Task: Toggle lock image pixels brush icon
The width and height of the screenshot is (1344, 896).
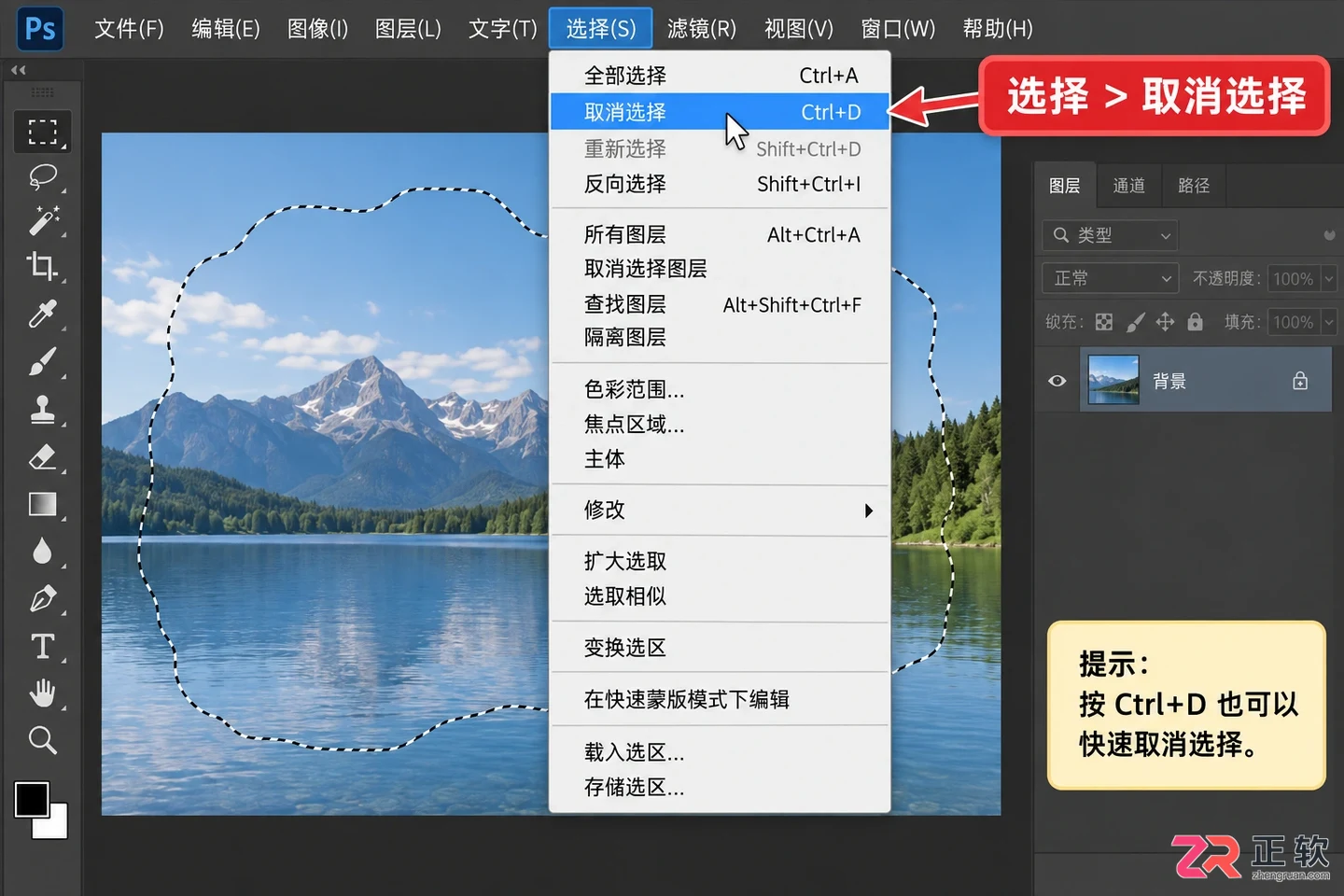Action: (x=1135, y=322)
